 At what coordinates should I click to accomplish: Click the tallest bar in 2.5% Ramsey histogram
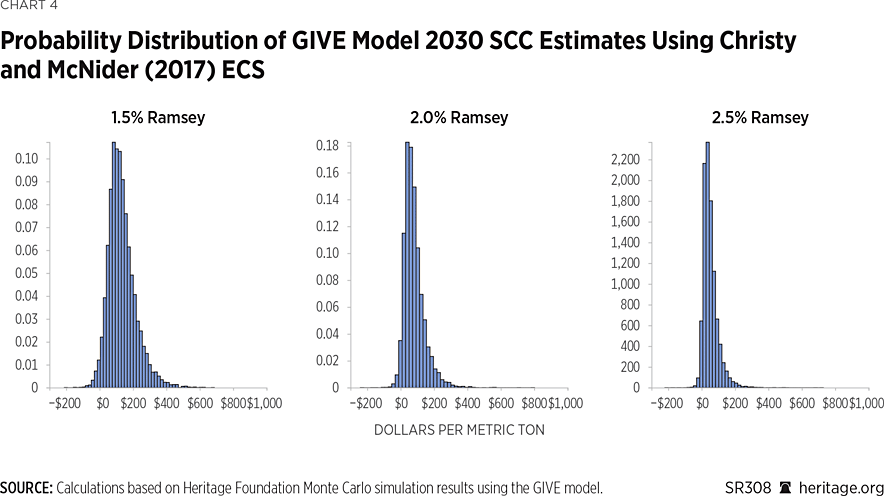pyautogui.click(x=707, y=265)
